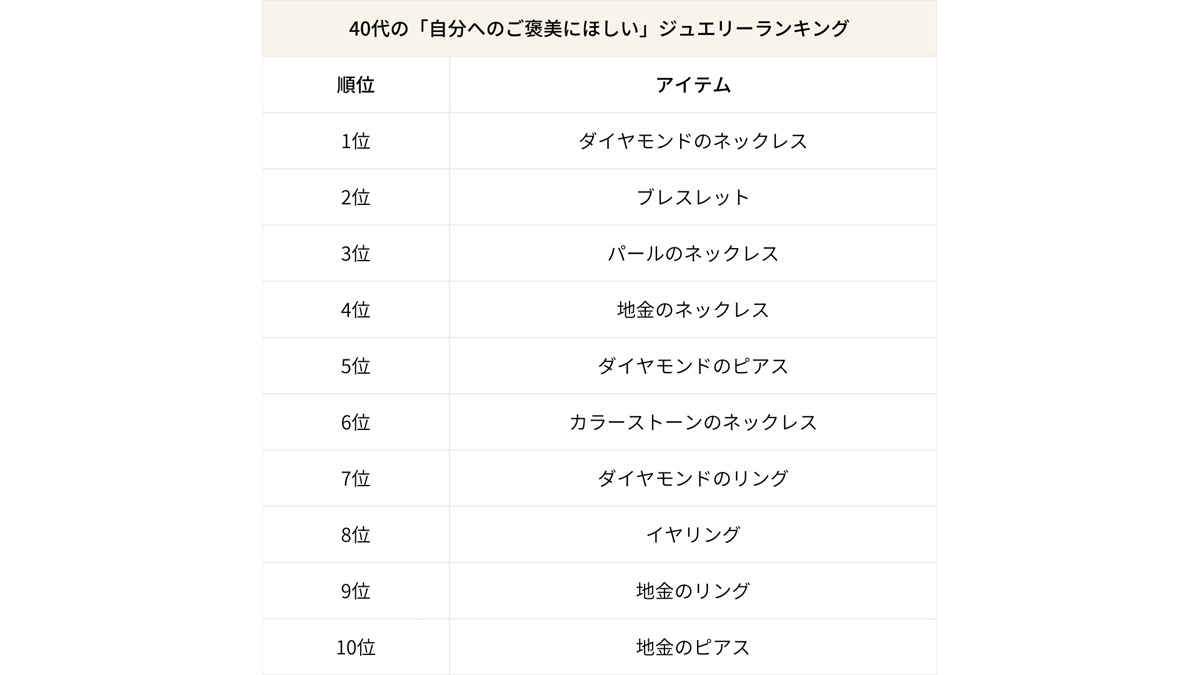1200x675 pixels.
Task: Click the 地金のネックレス item cell
Action: [693, 310]
